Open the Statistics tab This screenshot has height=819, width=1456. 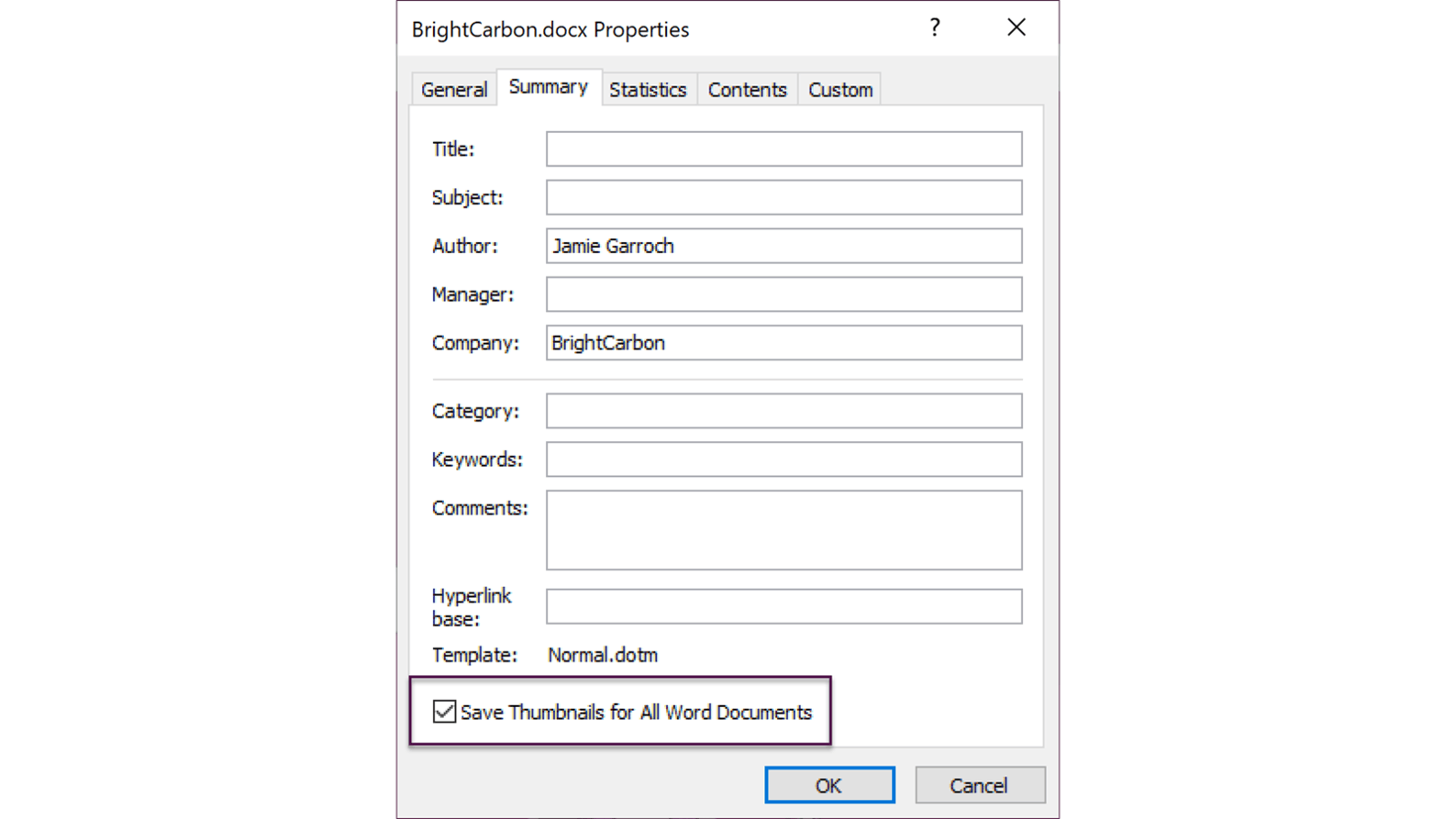point(649,90)
